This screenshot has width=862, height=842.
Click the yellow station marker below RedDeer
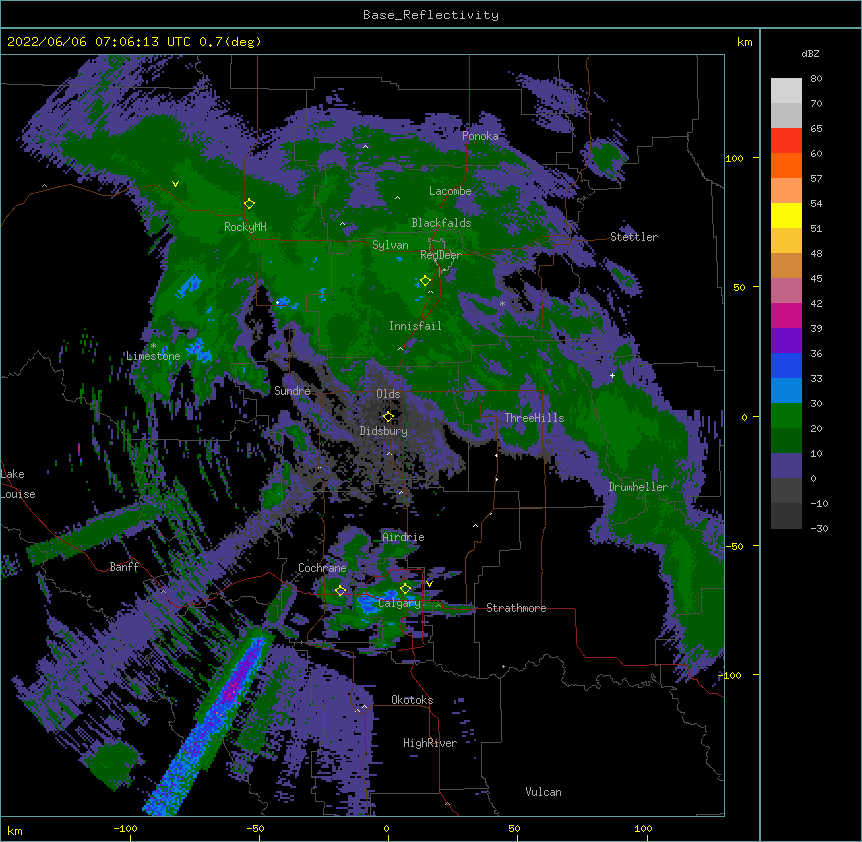point(425,281)
